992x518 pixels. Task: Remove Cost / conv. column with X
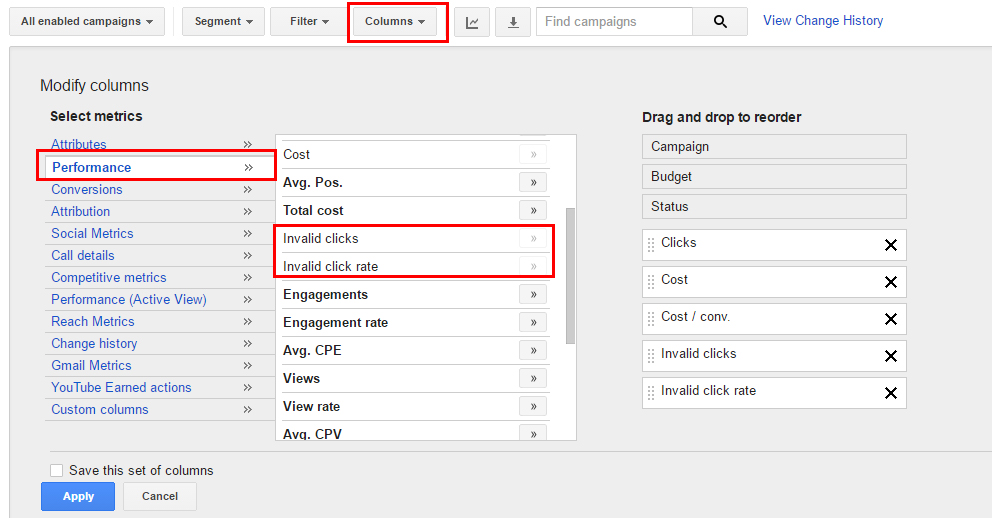pyautogui.click(x=891, y=319)
